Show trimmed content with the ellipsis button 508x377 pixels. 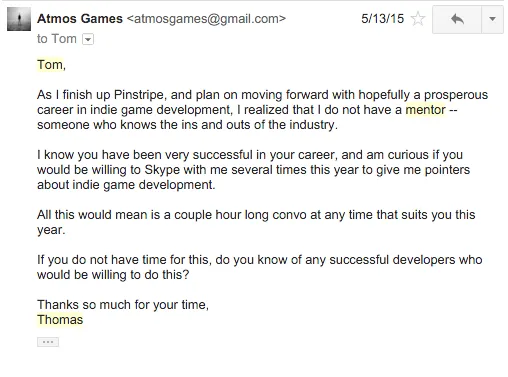tap(48, 342)
